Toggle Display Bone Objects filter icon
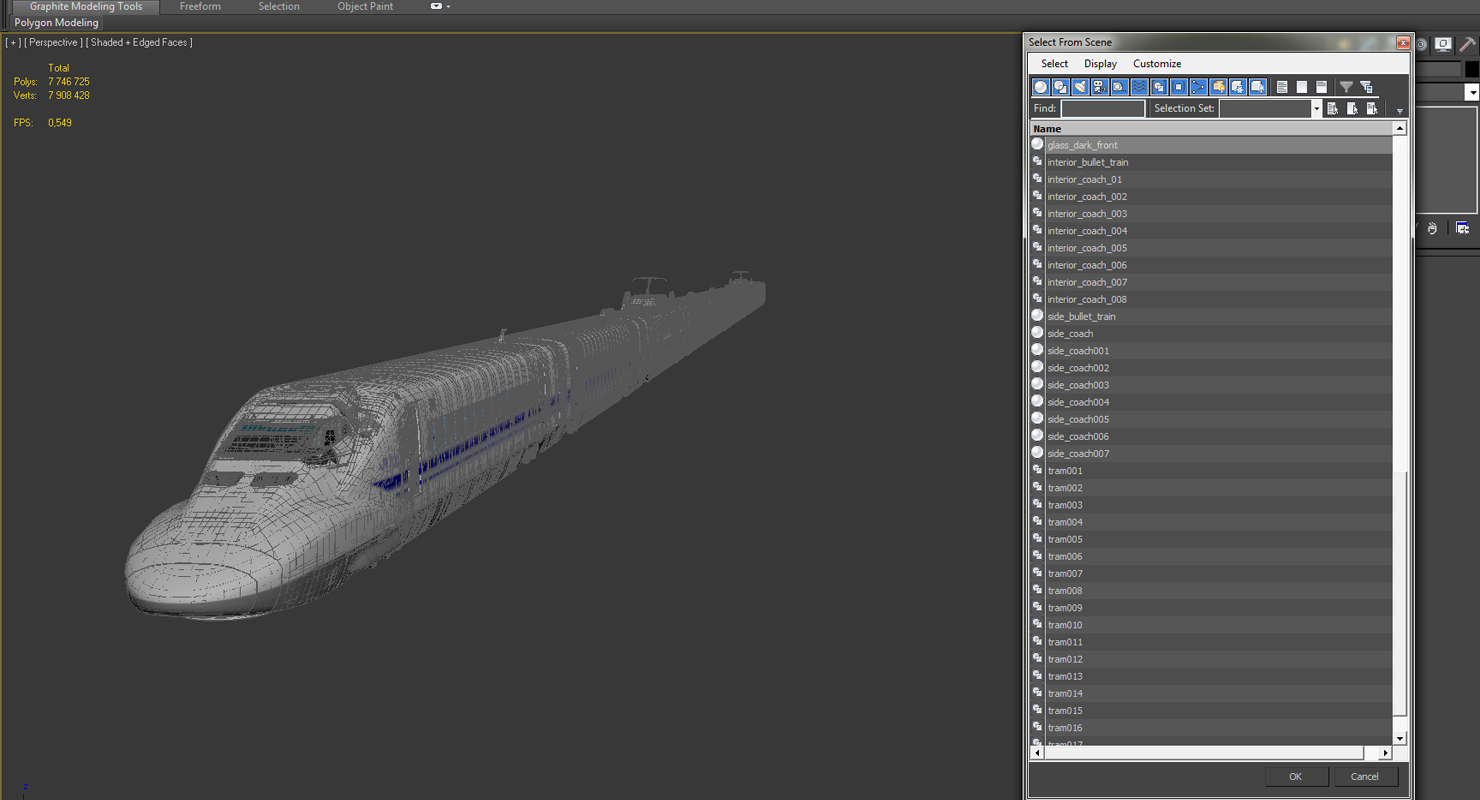This screenshot has width=1480, height=800. click(x=1198, y=87)
